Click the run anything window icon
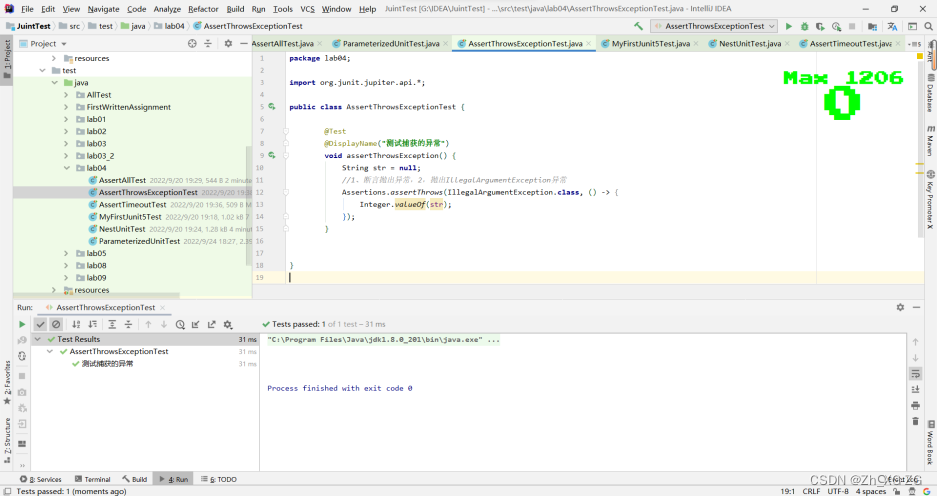The width and height of the screenshot is (937, 496). [912, 26]
